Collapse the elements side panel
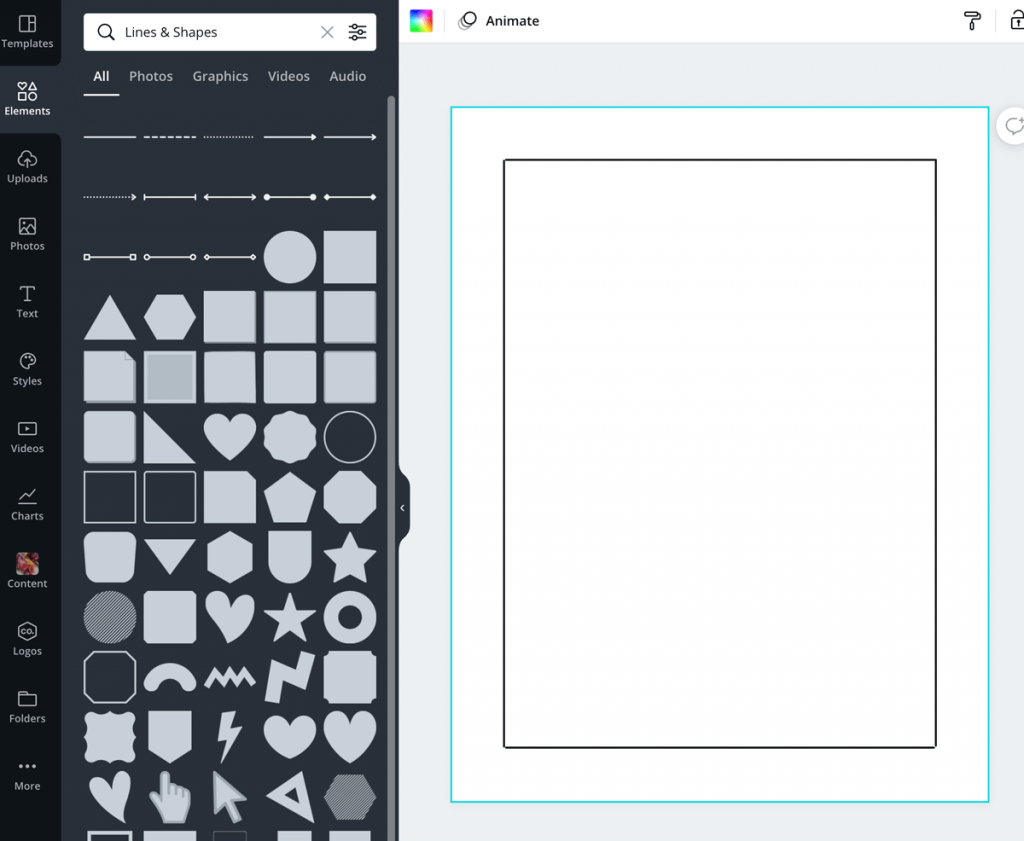Screen dimensions: 1024x841 [x=403, y=508]
